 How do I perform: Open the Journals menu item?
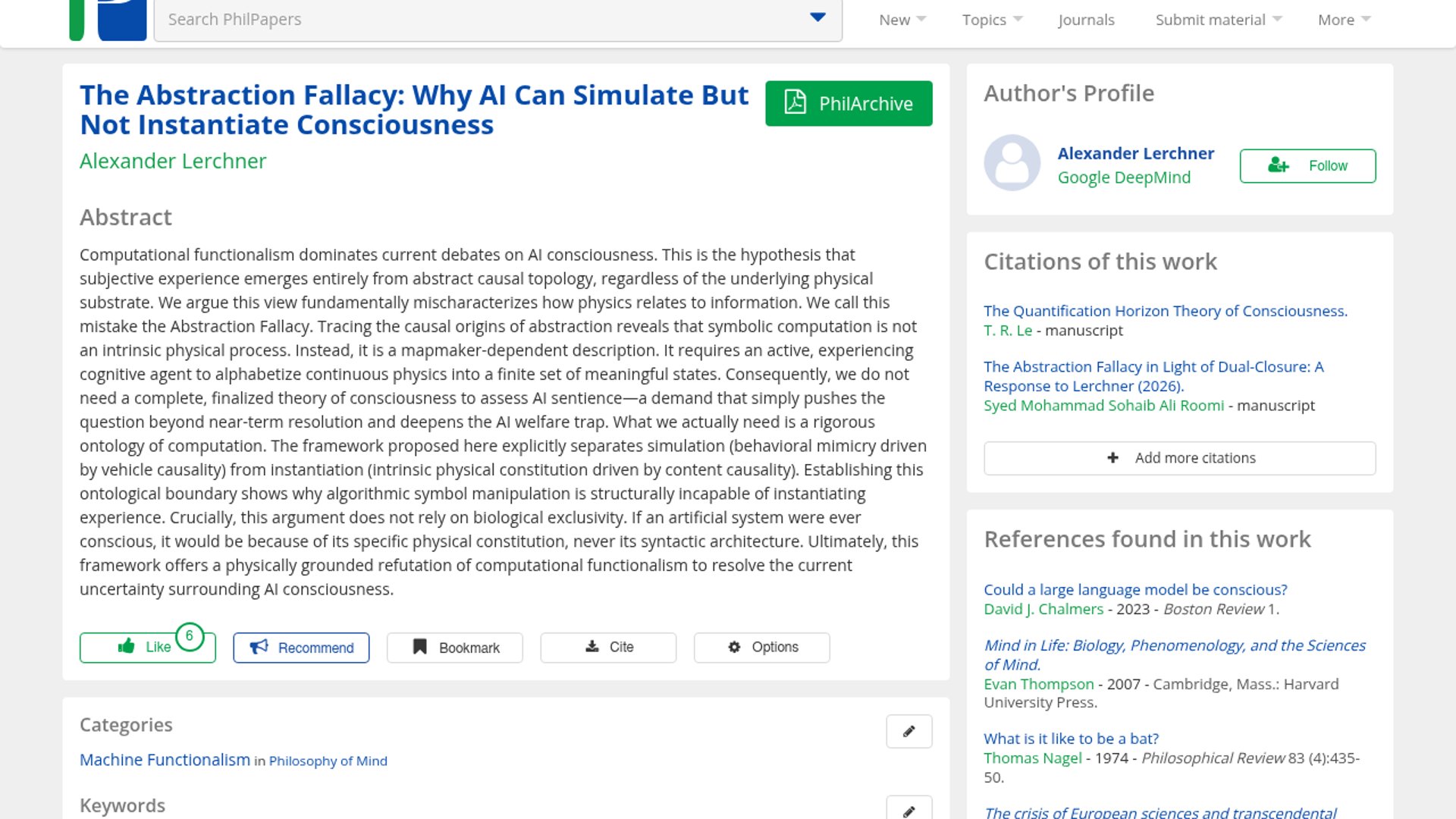pos(1086,20)
